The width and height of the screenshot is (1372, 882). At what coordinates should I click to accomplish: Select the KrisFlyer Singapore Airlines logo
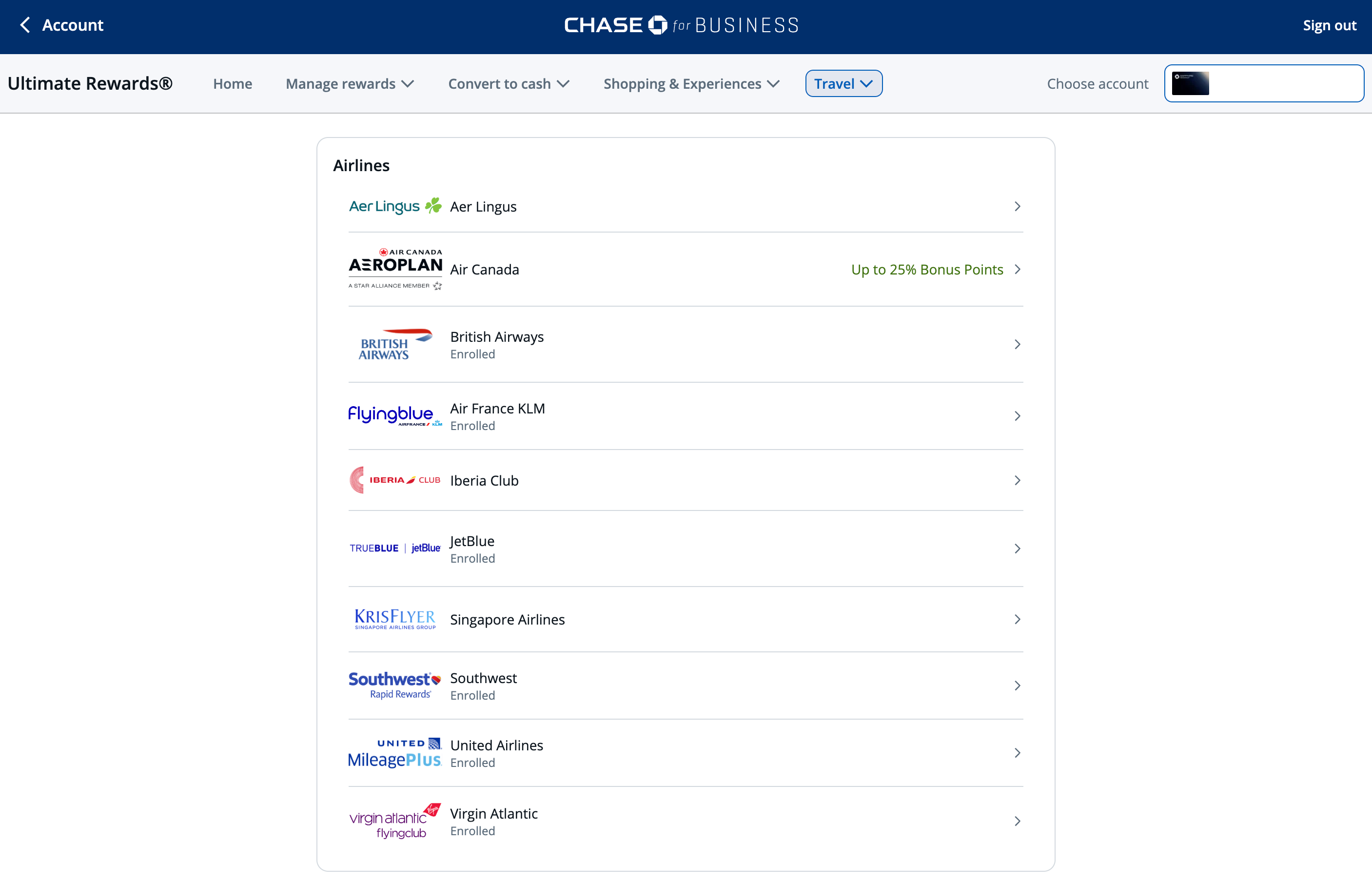pyautogui.click(x=394, y=619)
